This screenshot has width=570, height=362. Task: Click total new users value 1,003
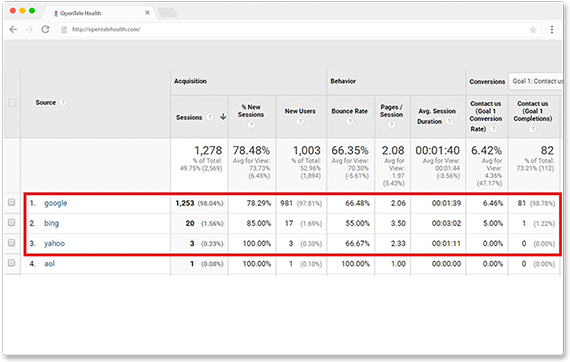click(x=307, y=150)
